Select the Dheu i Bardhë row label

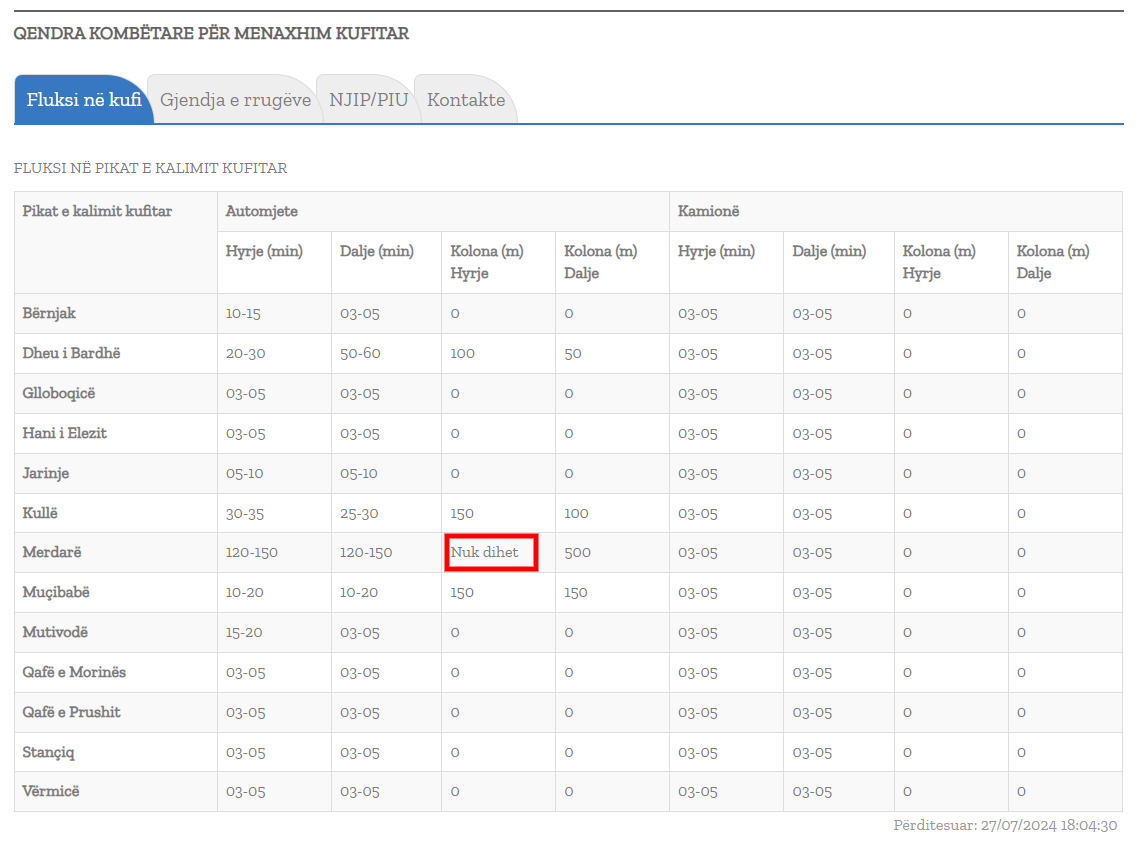coord(72,353)
